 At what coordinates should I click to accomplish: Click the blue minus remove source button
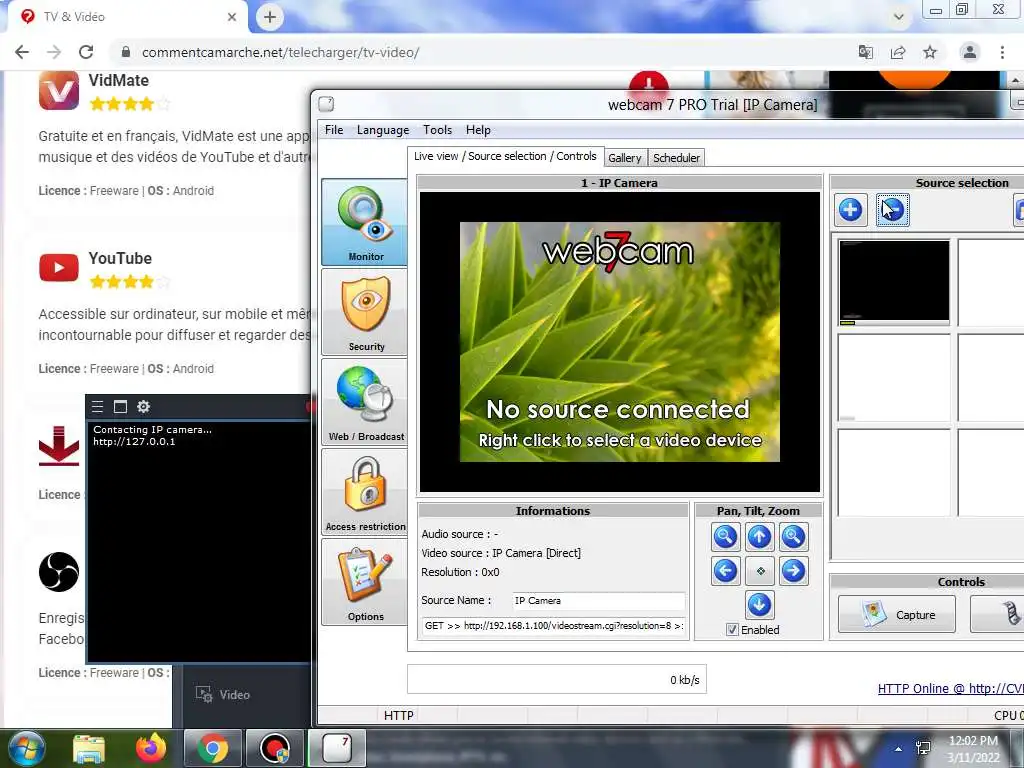(x=892, y=210)
